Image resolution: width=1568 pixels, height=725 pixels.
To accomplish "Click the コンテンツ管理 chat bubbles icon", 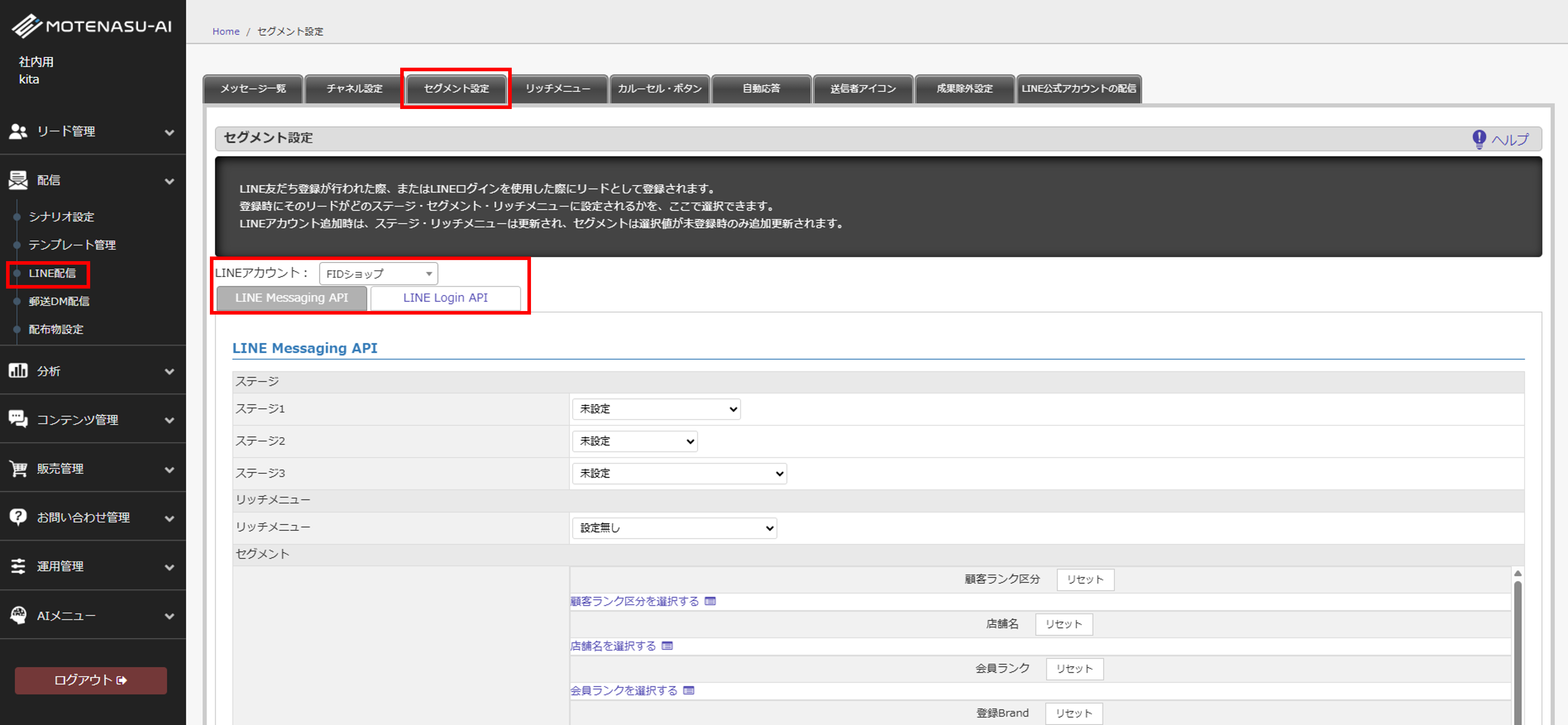I will point(18,419).
